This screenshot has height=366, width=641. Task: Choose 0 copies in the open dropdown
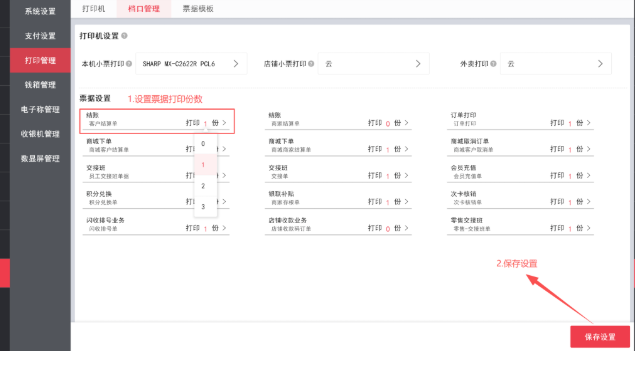pyautogui.click(x=205, y=144)
